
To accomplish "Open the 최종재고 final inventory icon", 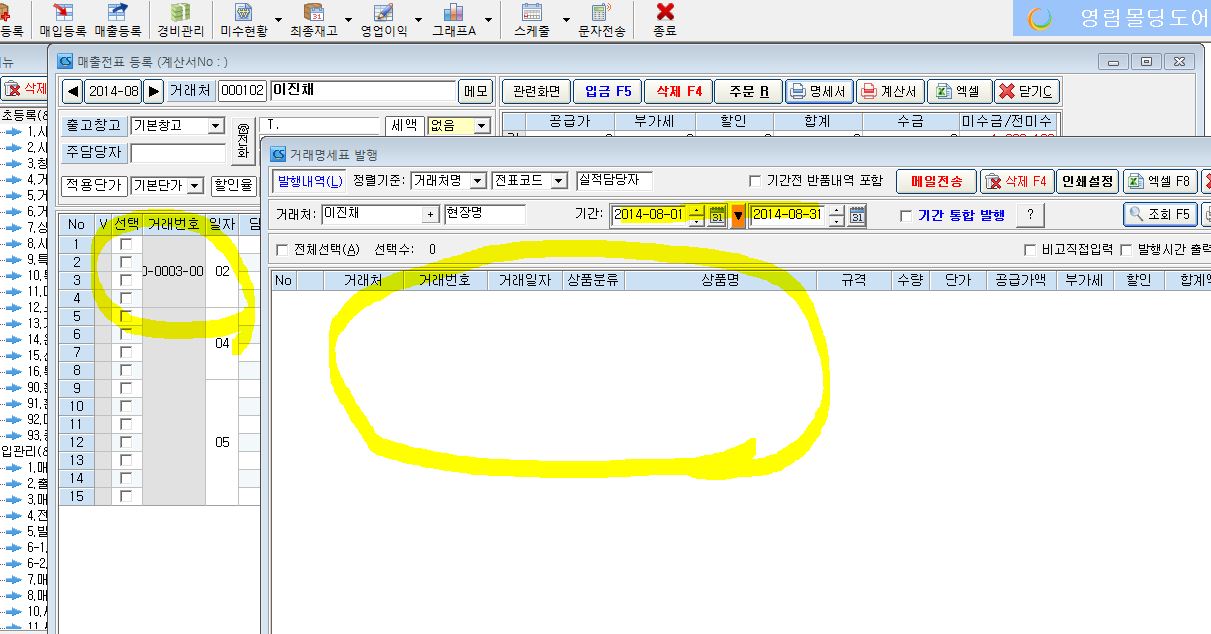I will 314,19.
